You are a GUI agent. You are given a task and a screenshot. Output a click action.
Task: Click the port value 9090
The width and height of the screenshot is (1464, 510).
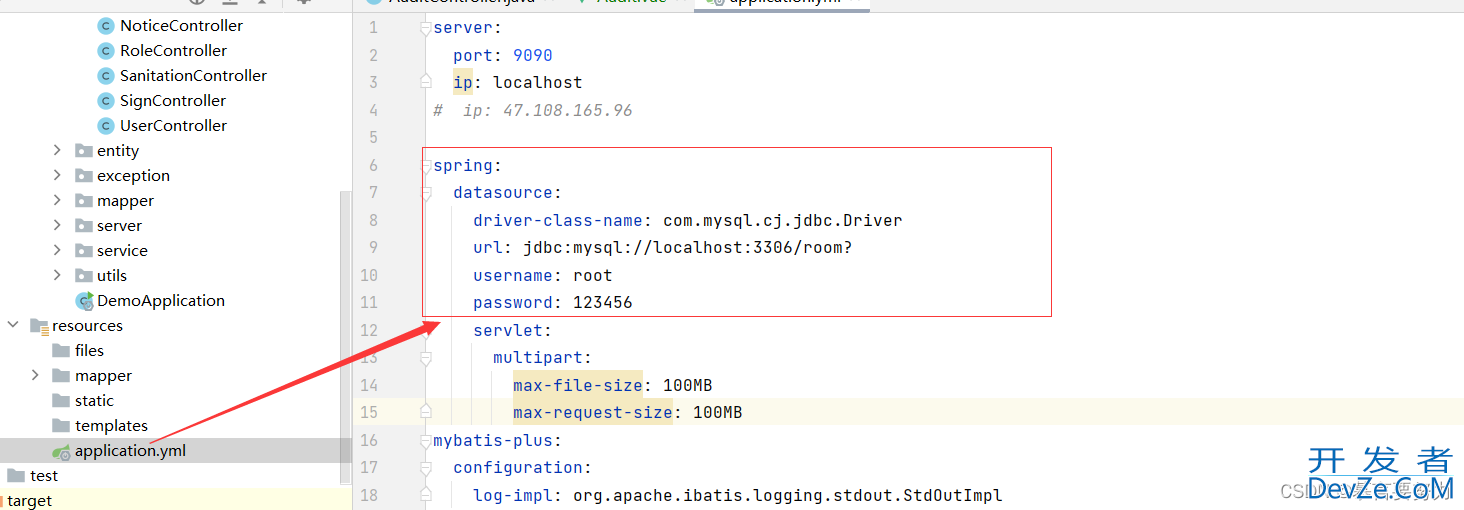coord(533,55)
